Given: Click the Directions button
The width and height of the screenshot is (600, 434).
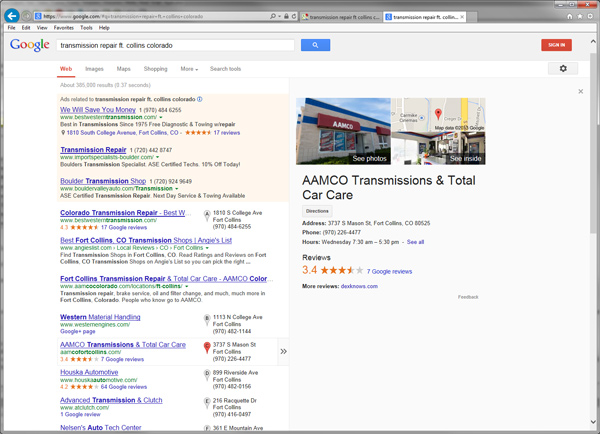Looking at the screenshot, I should pos(317,211).
